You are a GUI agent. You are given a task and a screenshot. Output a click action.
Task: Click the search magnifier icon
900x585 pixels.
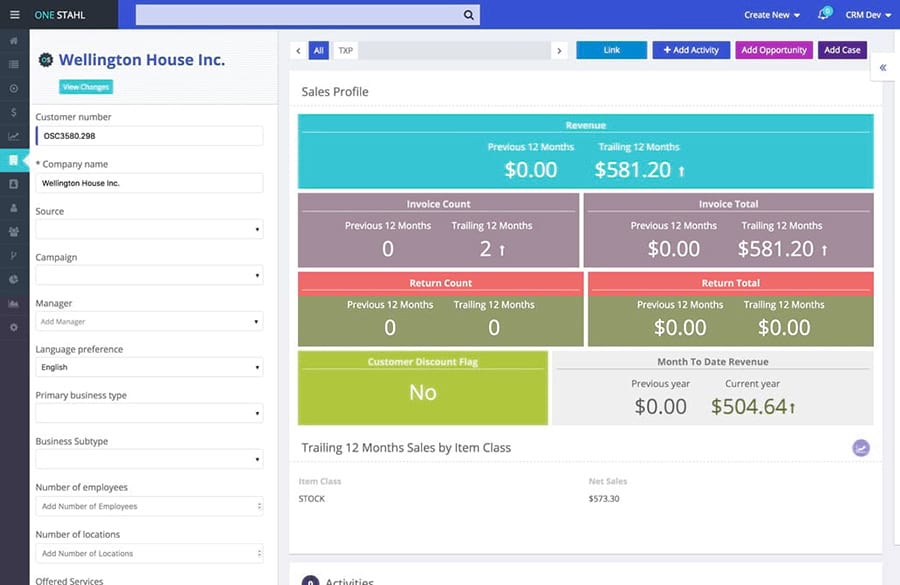tap(468, 15)
